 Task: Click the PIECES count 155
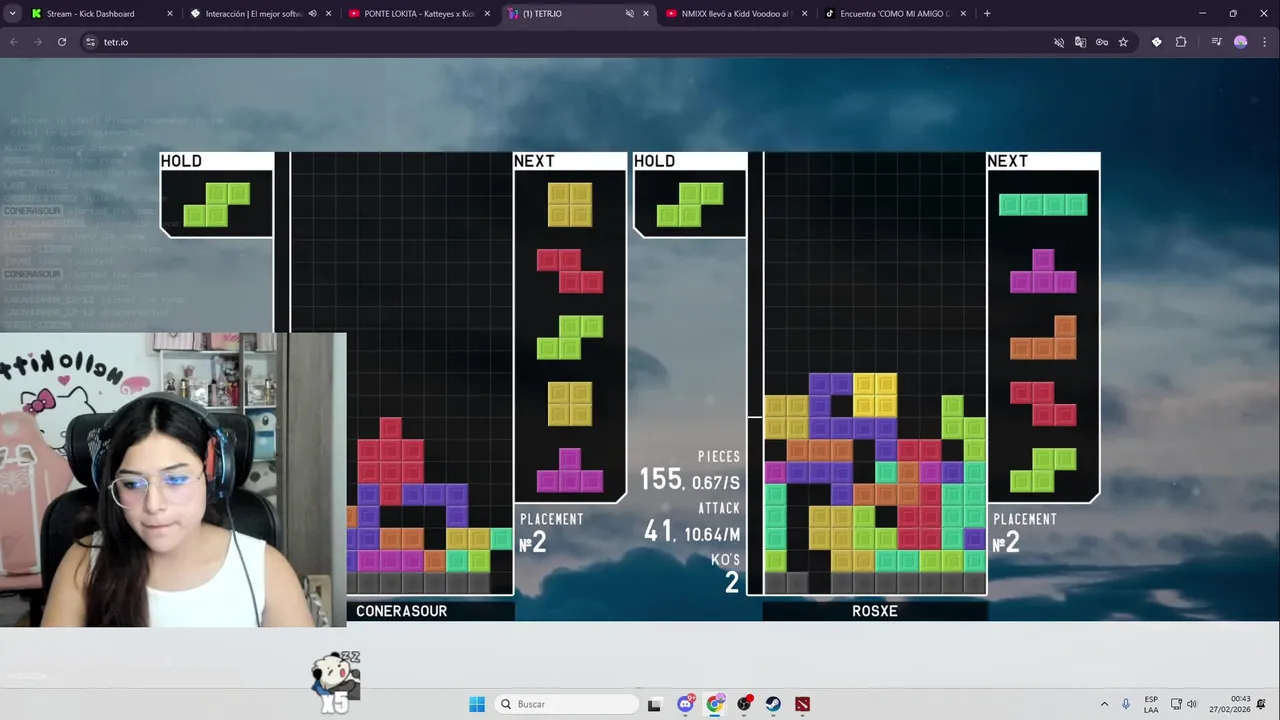[660, 480]
